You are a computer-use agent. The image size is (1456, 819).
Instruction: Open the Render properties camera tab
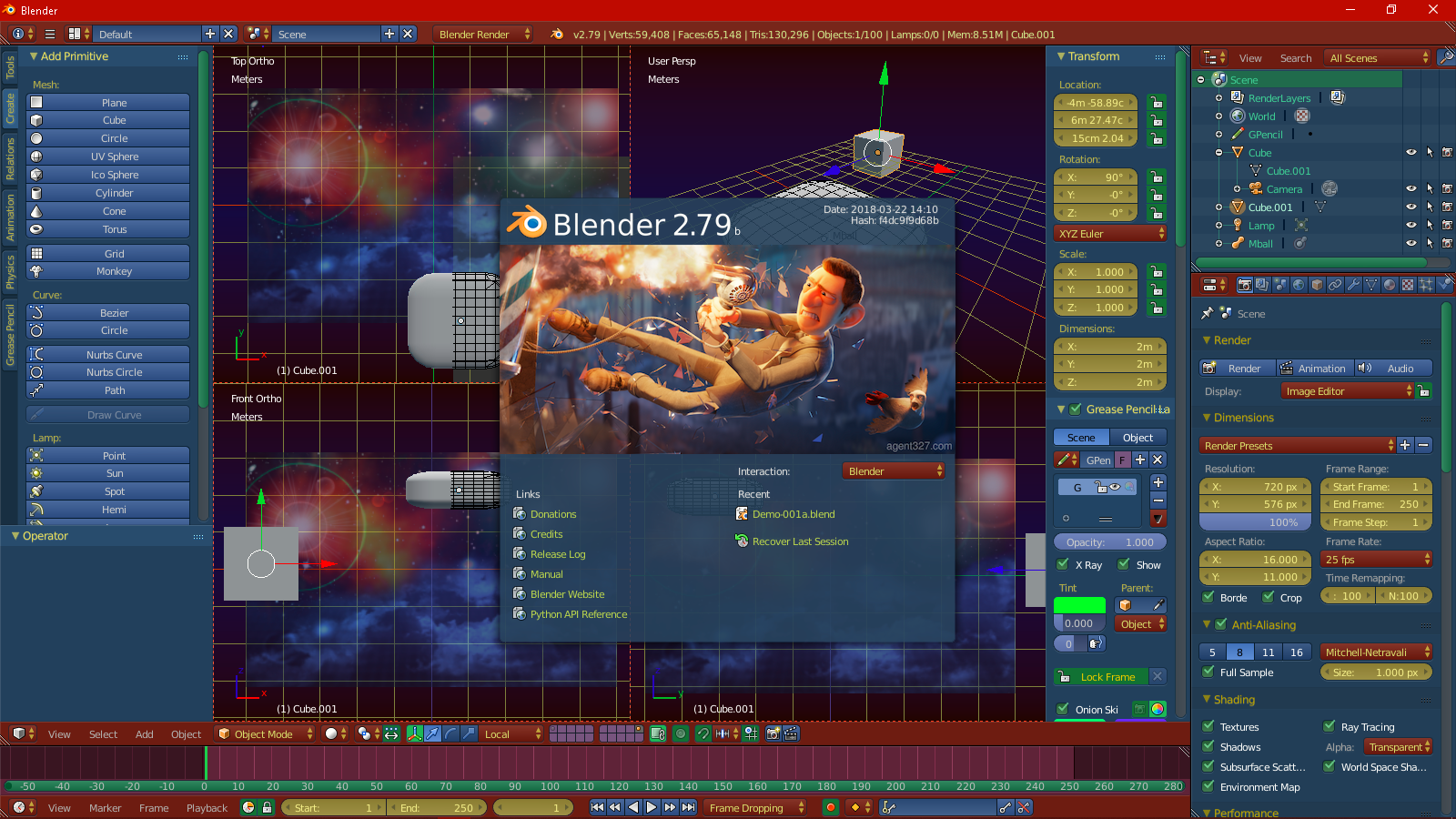click(x=1245, y=285)
